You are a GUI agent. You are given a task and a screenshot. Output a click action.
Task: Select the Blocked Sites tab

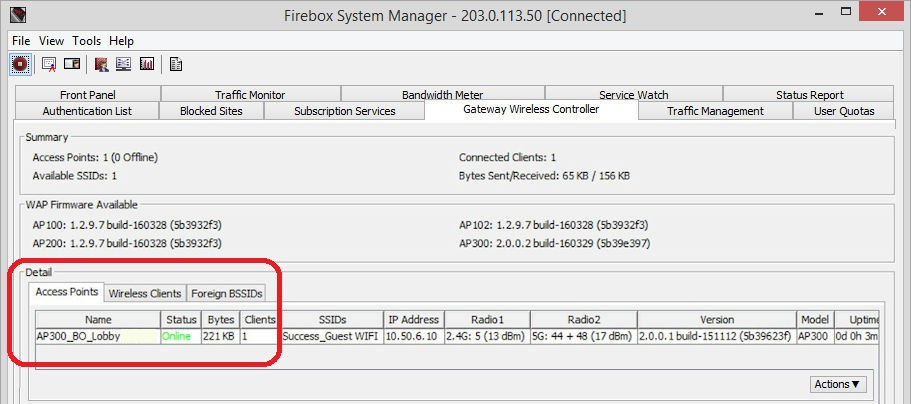(211, 111)
